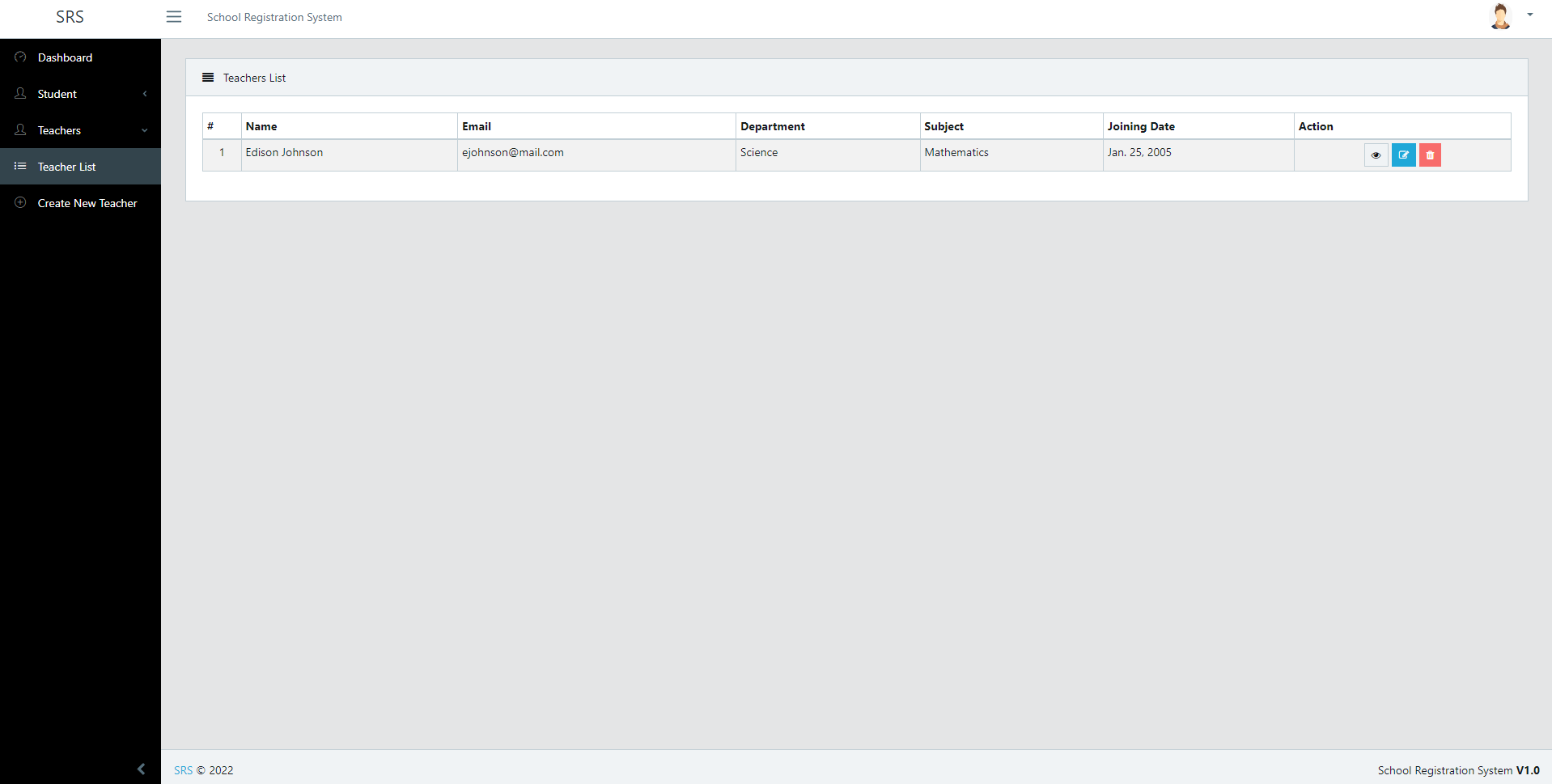Collapse the Teachers sidebar menu
Image resolution: width=1552 pixels, height=784 pixels.
click(x=79, y=130)
